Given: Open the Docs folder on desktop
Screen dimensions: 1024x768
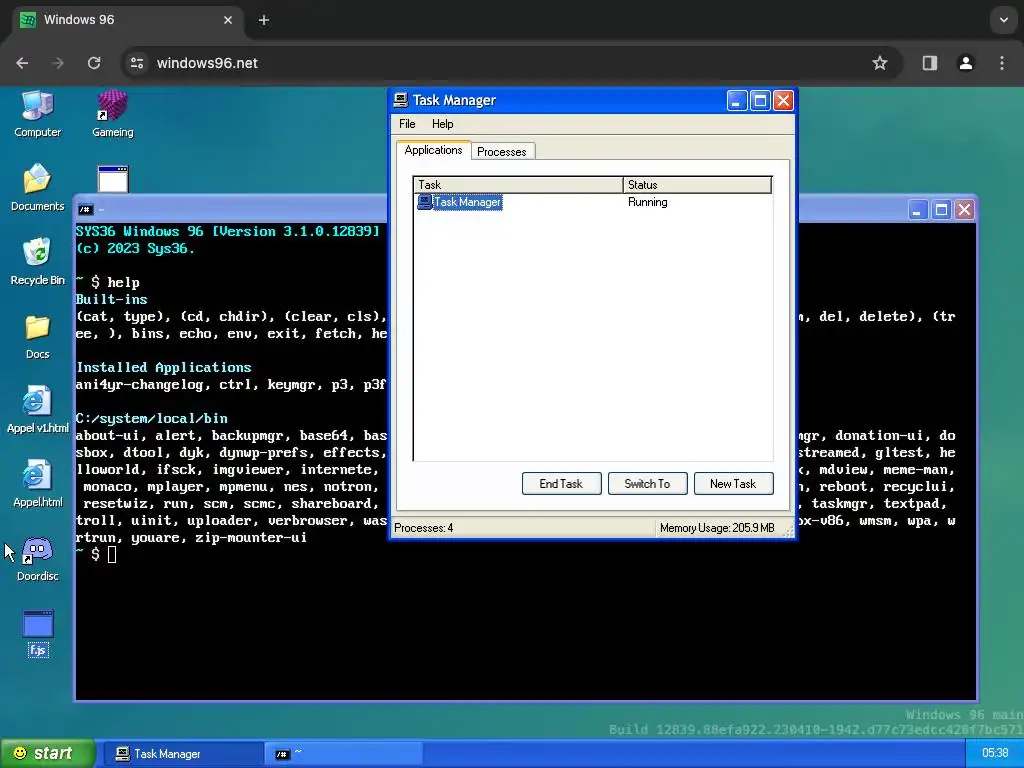Looking at the screenshot, I should point(37,336).
